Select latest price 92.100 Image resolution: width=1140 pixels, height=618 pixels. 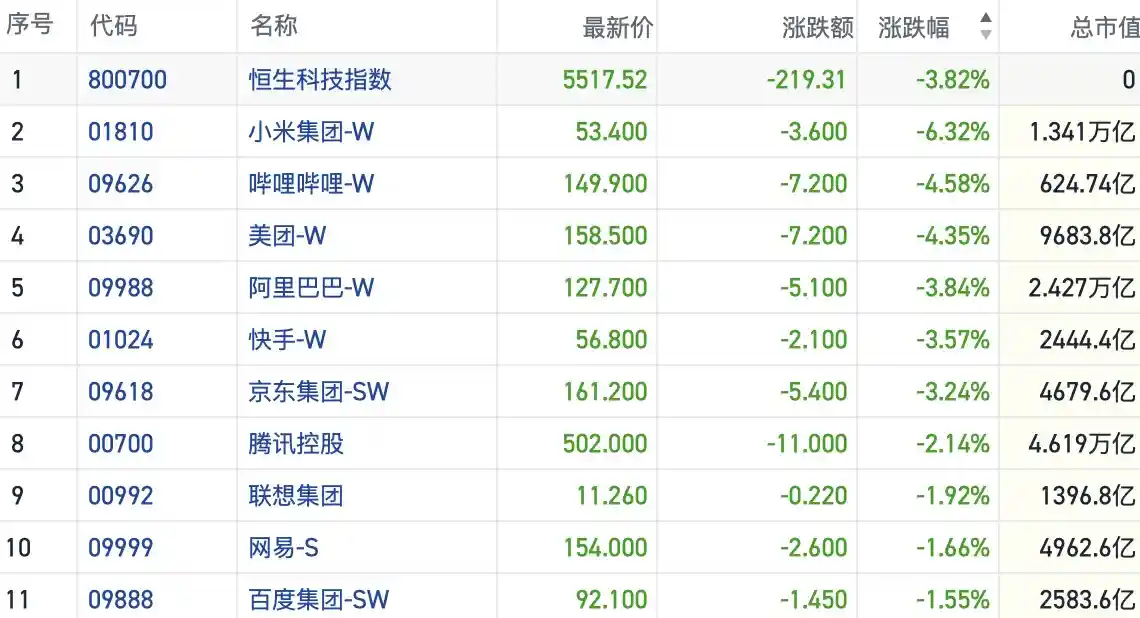pos(611,600)
